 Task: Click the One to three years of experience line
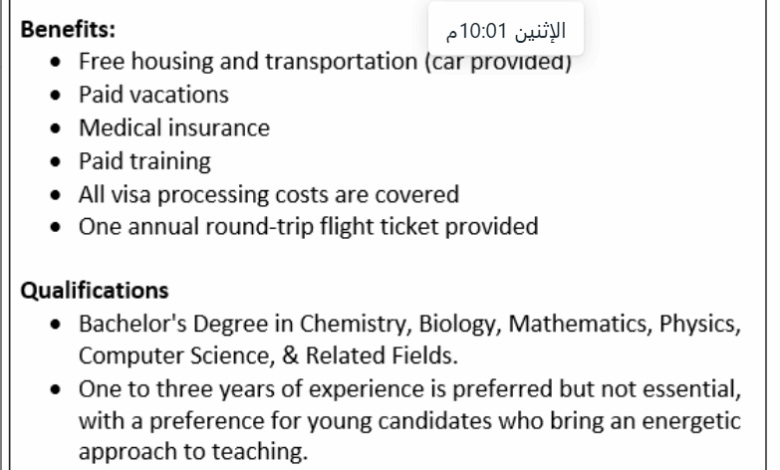[410, 389]
